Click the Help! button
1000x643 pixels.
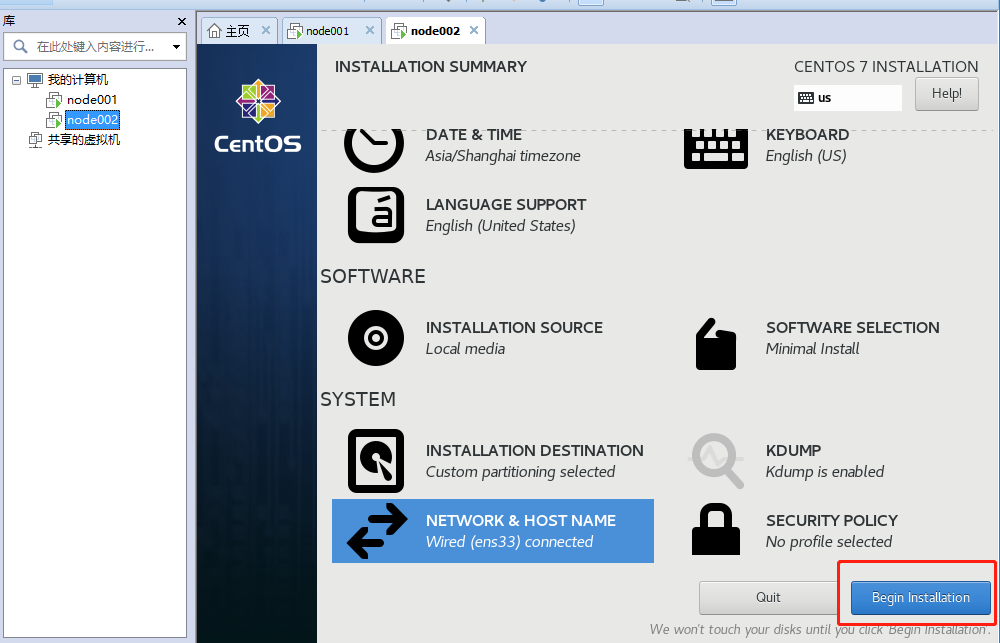(946, 94)
